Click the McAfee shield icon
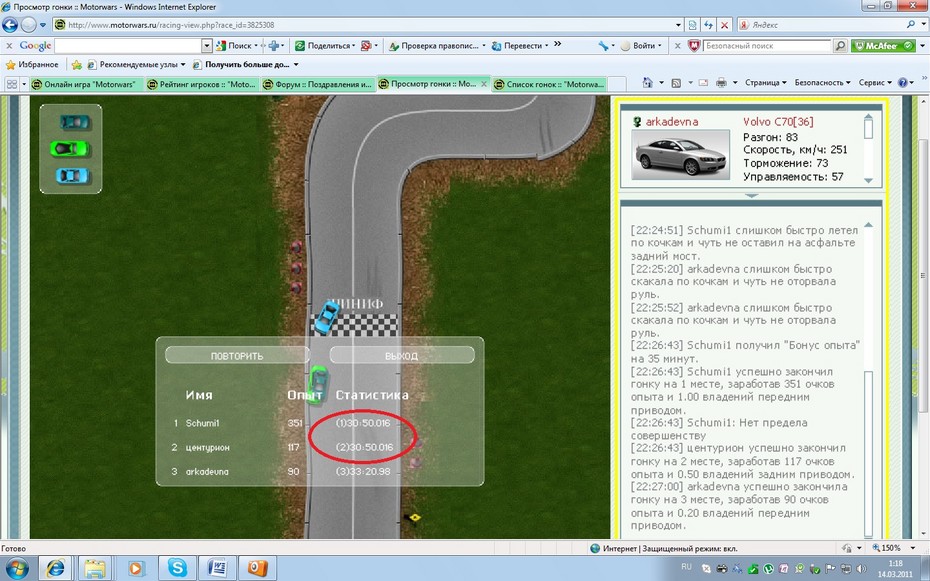 click(x=694, y=46)
